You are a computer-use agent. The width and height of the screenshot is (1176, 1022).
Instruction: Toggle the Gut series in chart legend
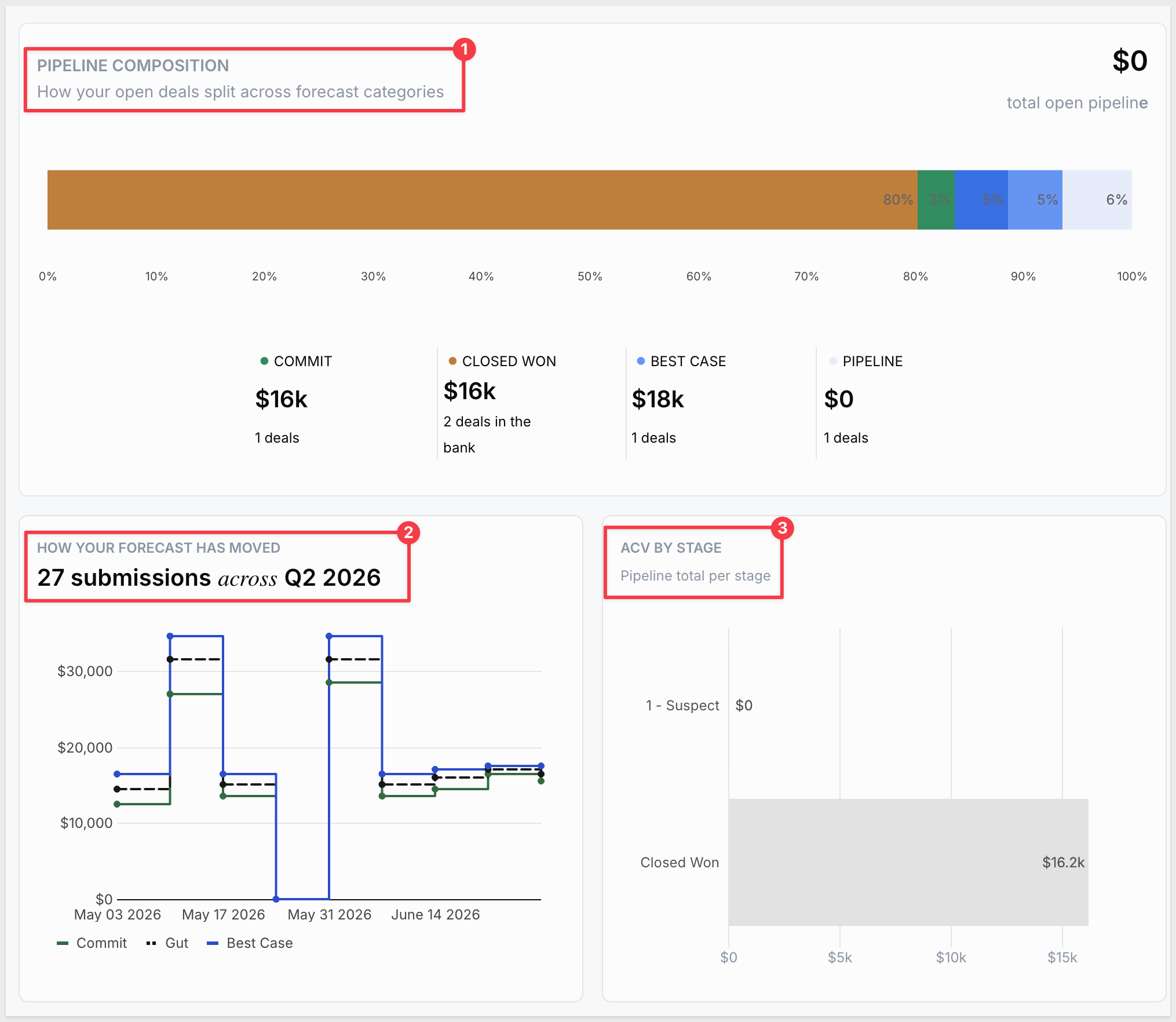(167, 943)
